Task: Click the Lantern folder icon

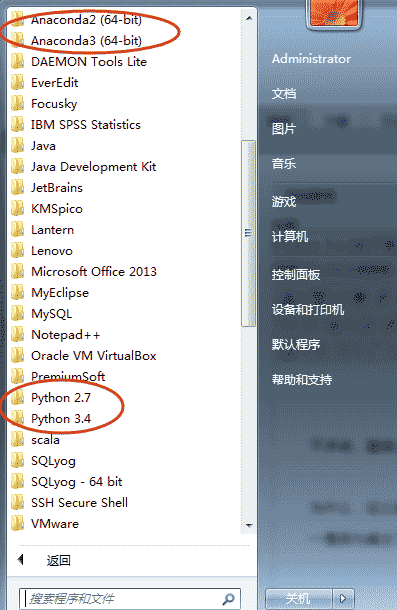Action: [x=18, y=230]
